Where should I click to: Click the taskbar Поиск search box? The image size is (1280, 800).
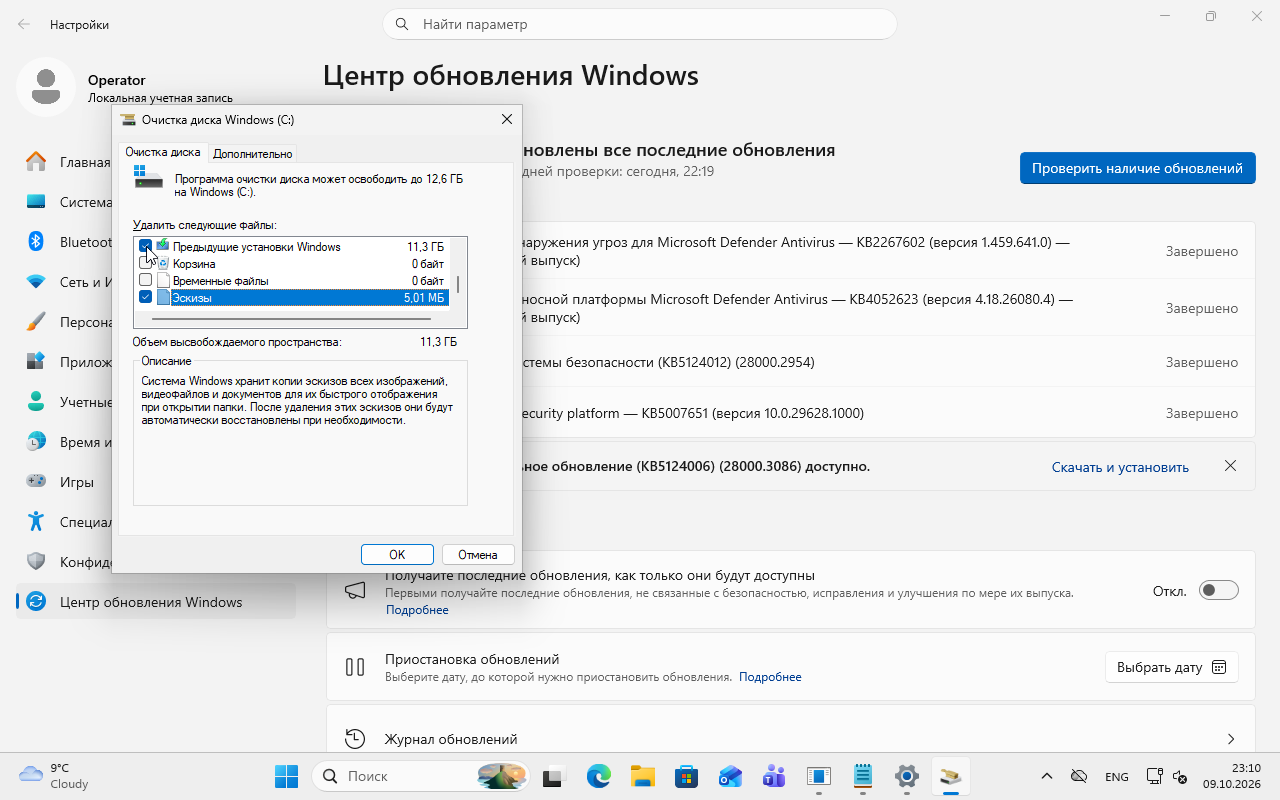click(x=420, y=776)
